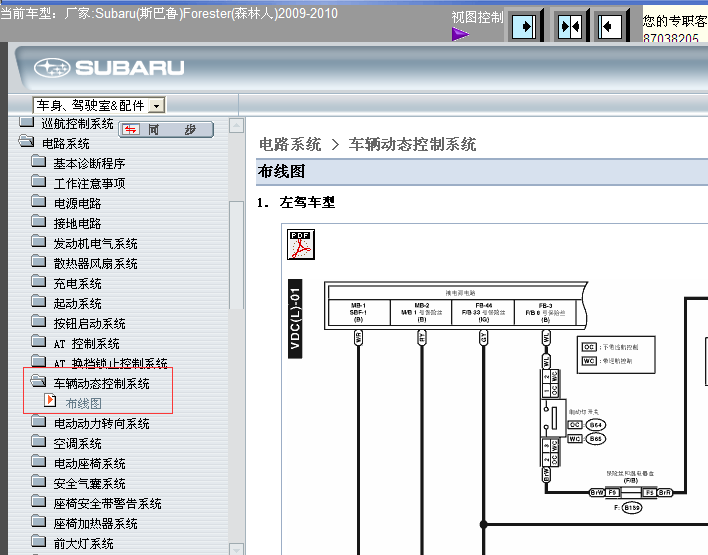The height and width of the screenshot is (555, 708).
Task: Click the VDC(L)-01 diagram label
Action: click(295, 319)
